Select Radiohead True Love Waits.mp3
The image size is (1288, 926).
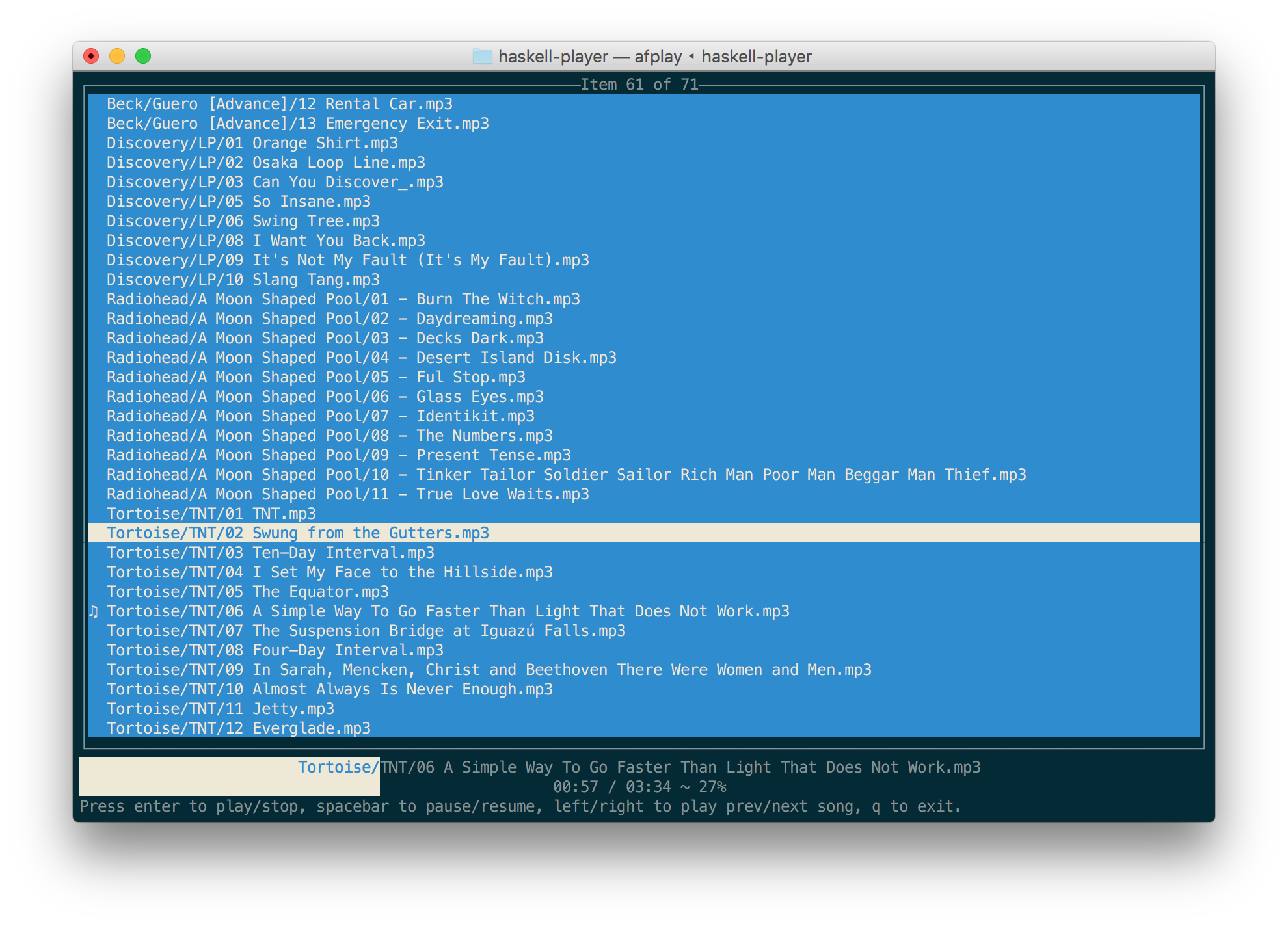click(x=347, y=494)
